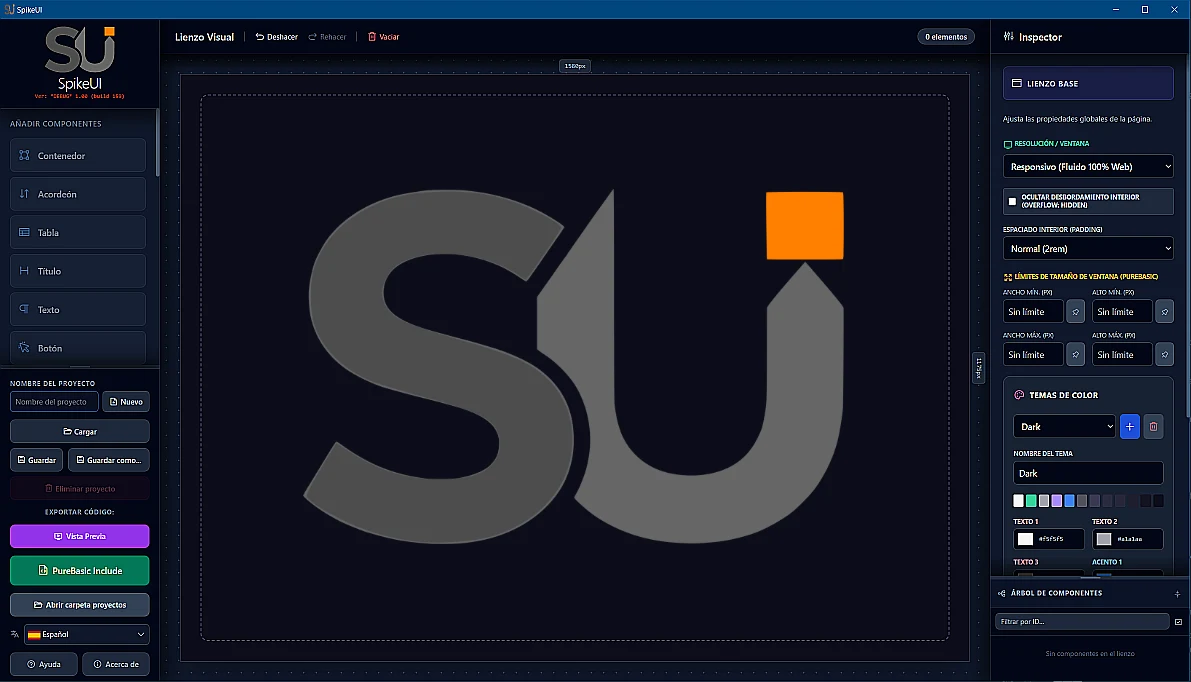Click the Alto máx. input field
1191x682 pixels.
(1122, 355)
